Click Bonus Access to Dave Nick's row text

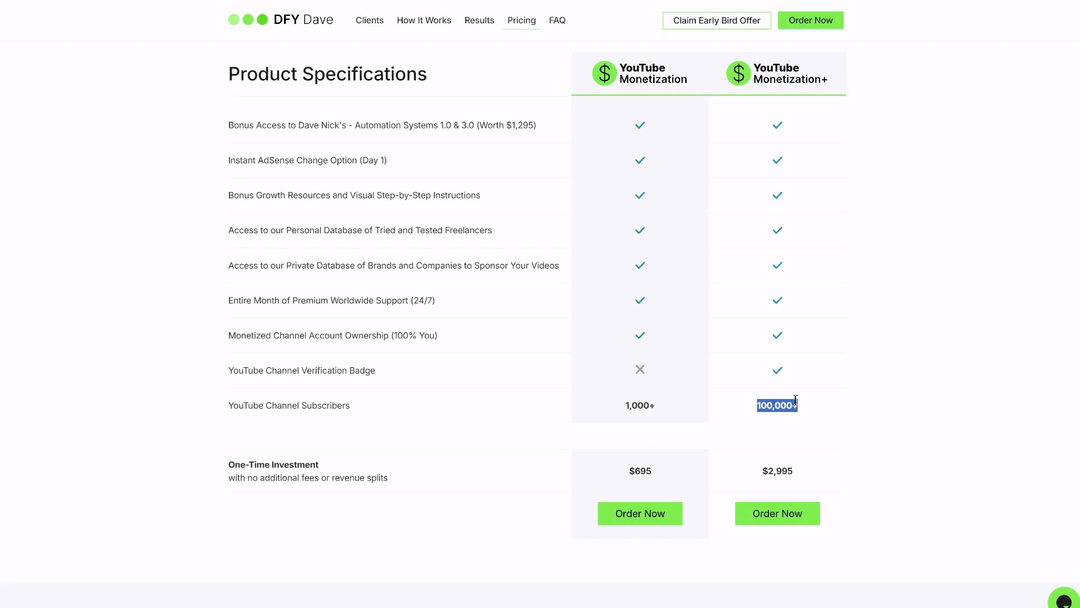[x=382, y=125]
